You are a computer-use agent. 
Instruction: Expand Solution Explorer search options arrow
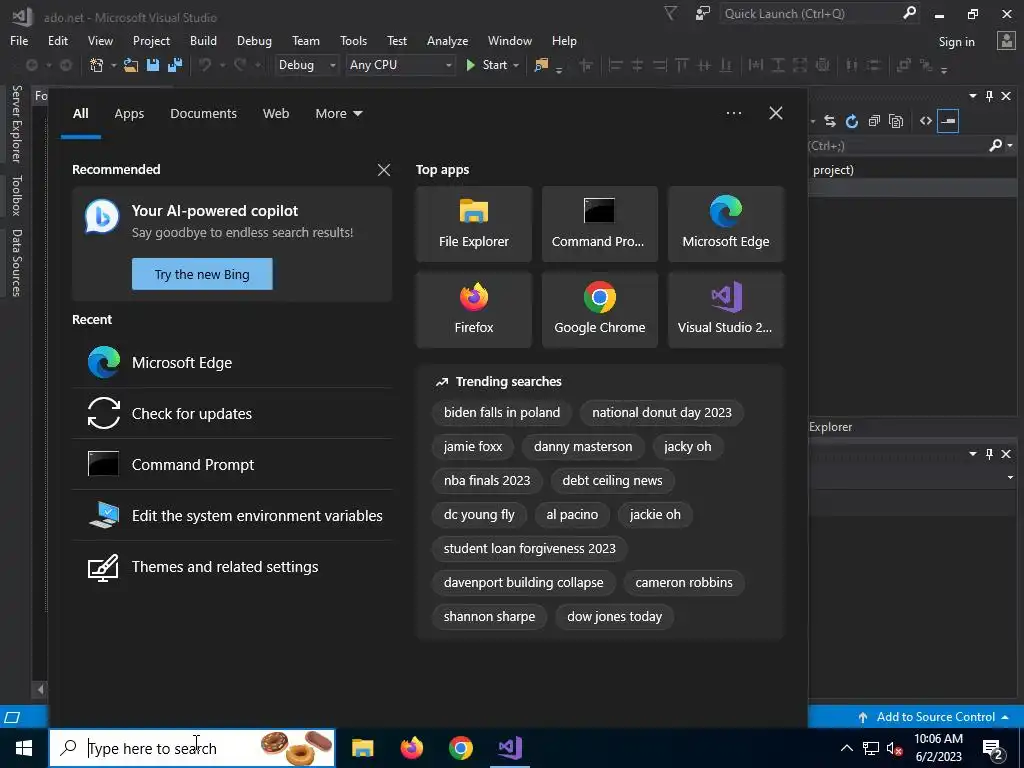tap(1010, 146)
